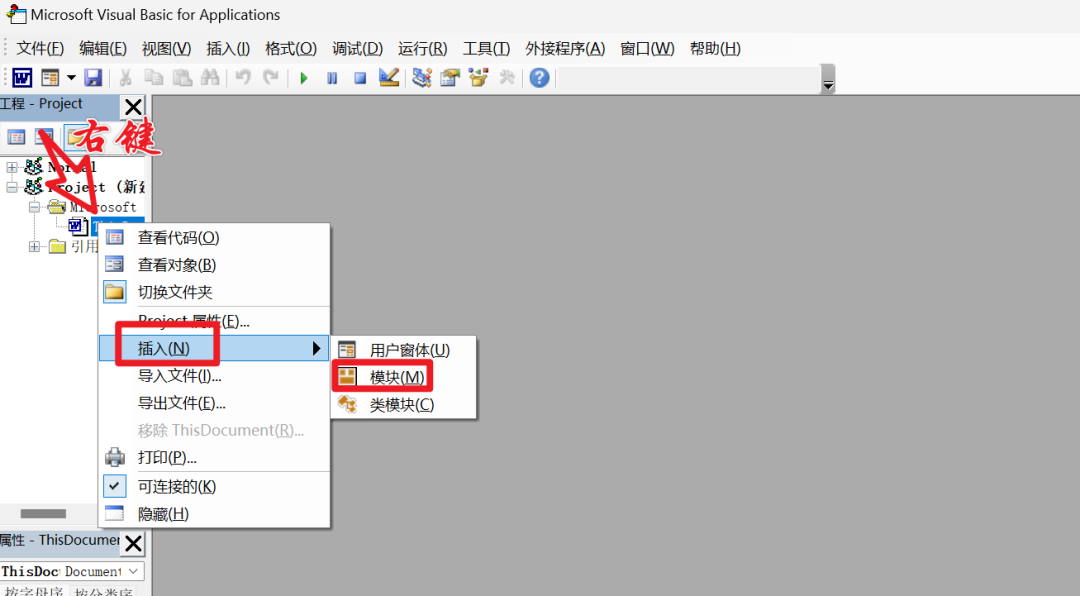Open the 格式(O) menu
Image resolution: width=1080 pixels, height=596 pixels.
tap(291, 49)
